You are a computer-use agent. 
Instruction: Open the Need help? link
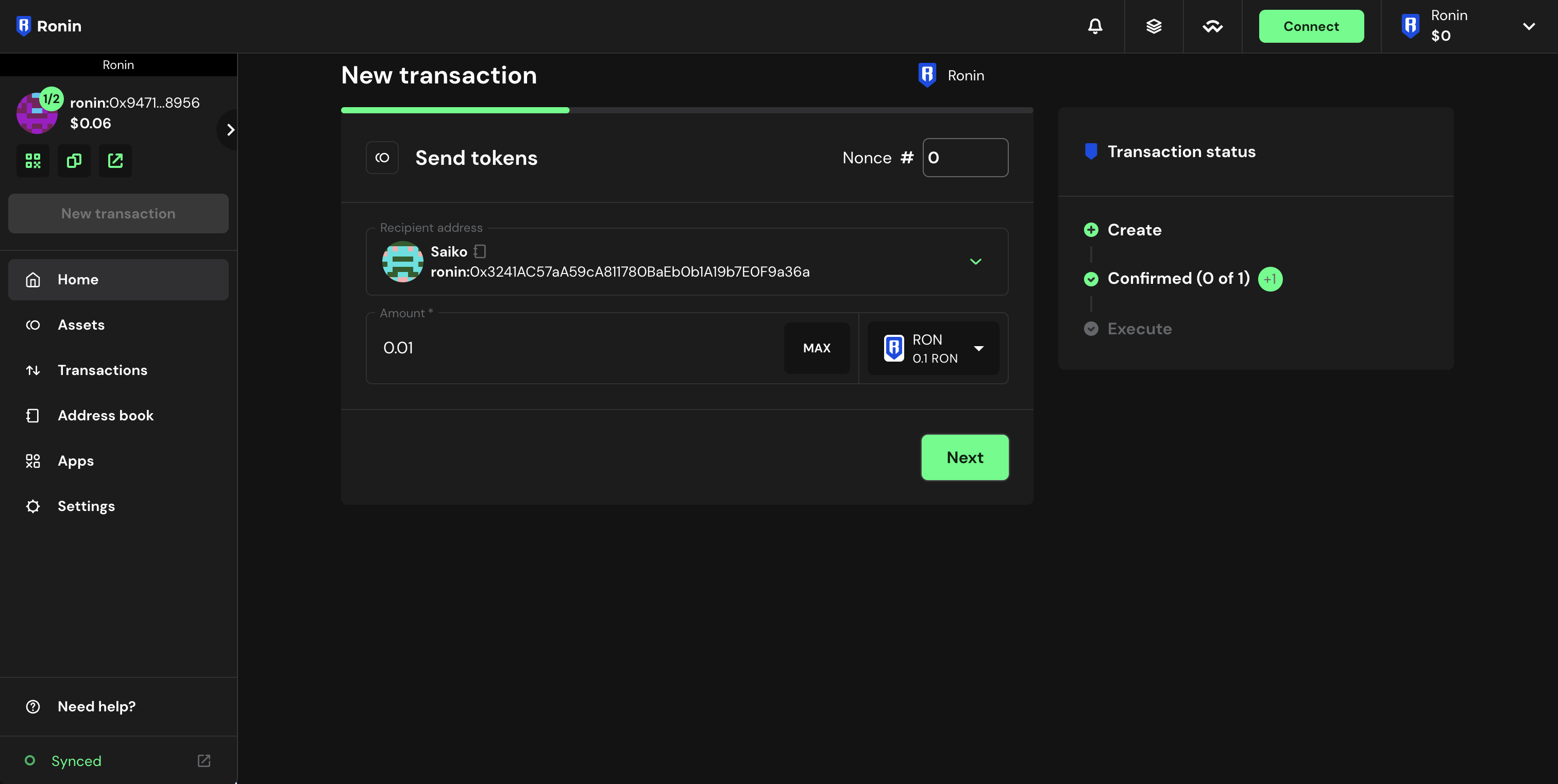(118, 706)
